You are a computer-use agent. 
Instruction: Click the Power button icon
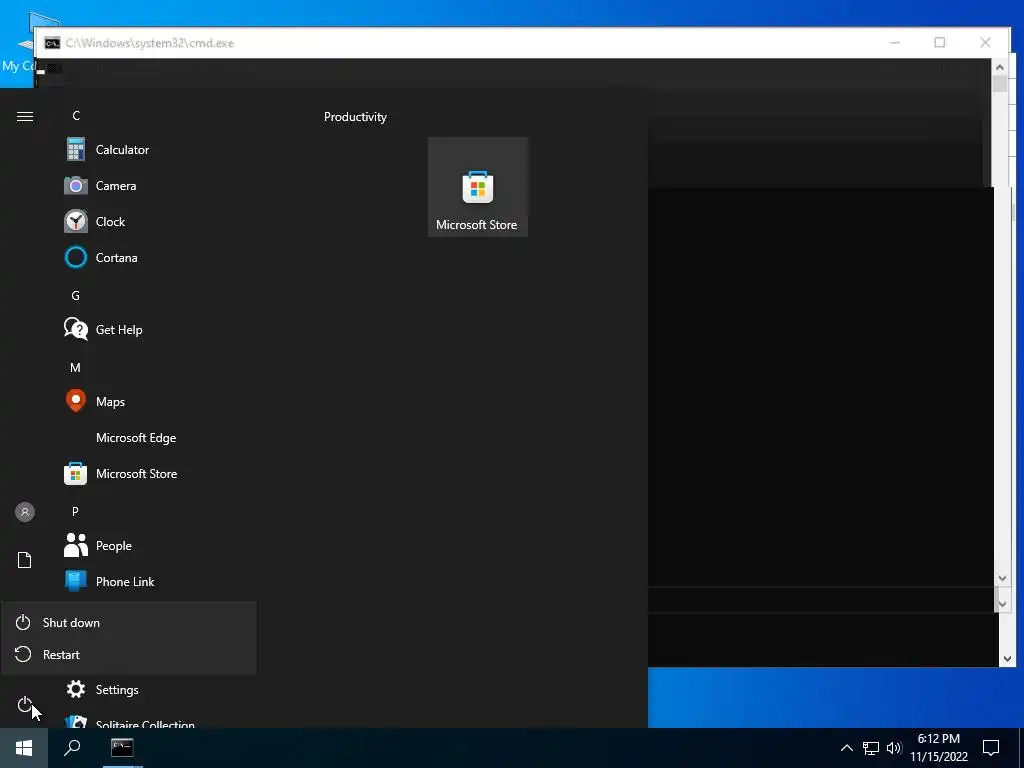(x=25, y=705)
